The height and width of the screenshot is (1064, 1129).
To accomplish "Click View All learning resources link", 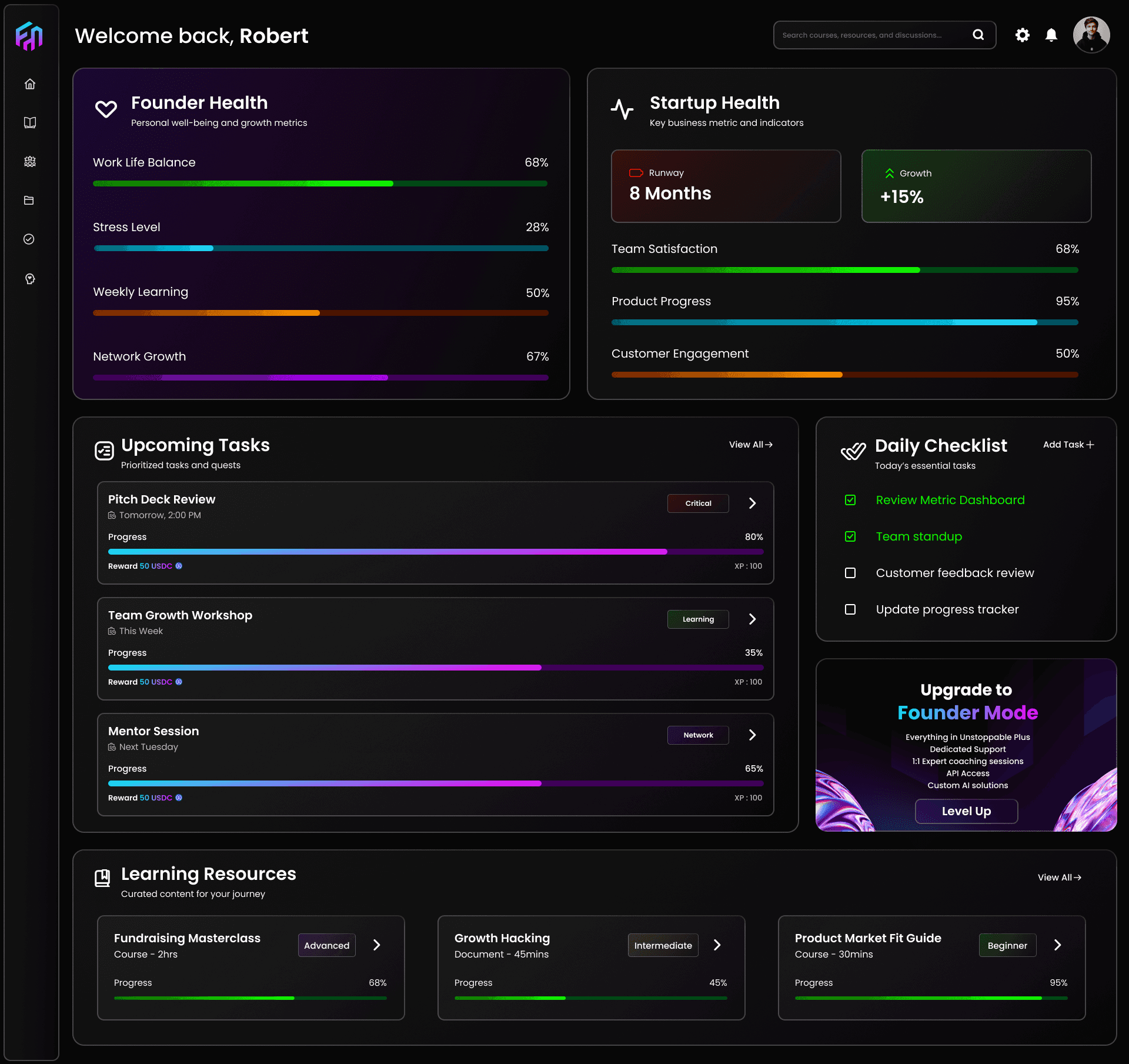I will [x=1059, y=877].
